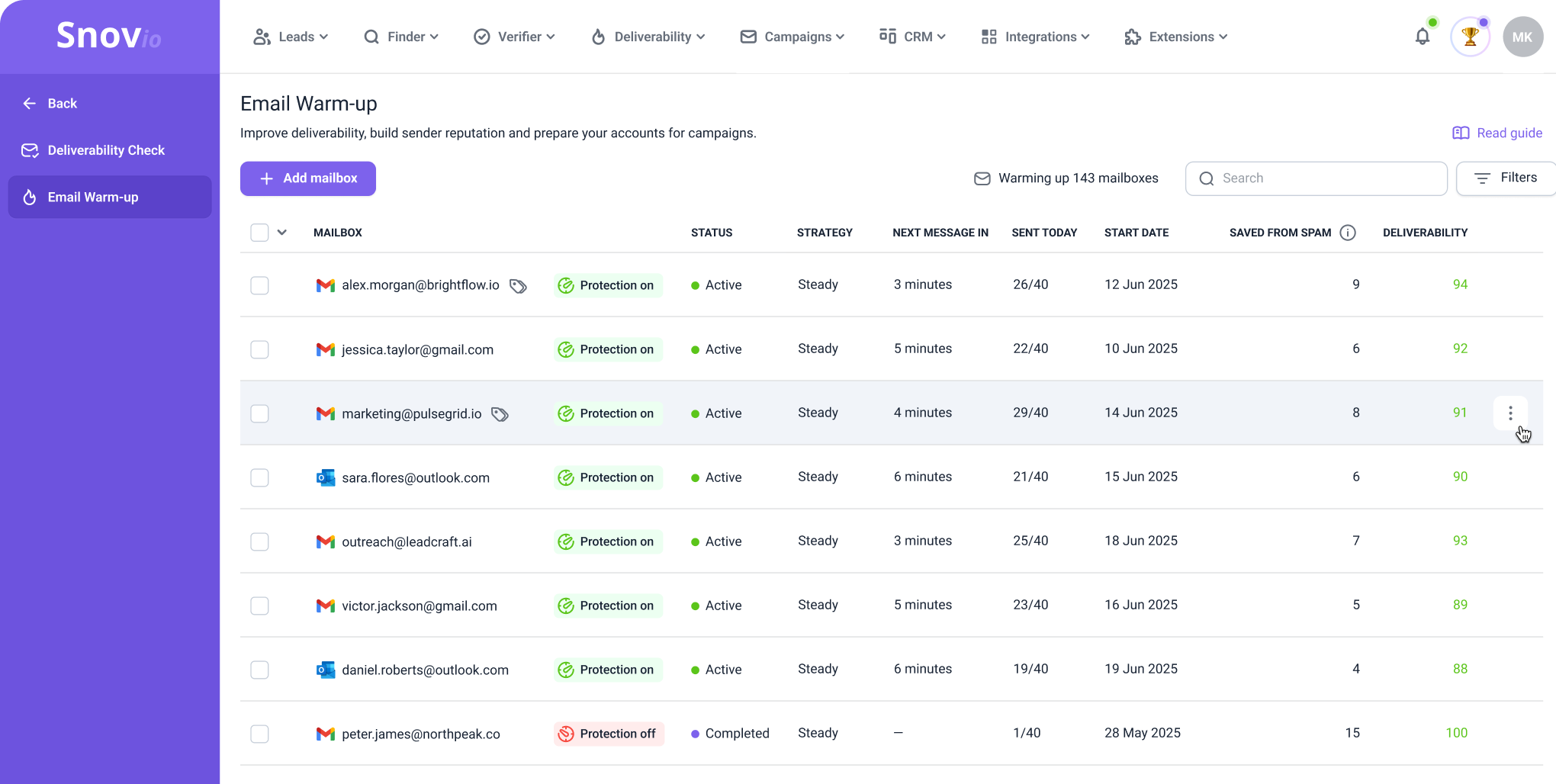The height and width of the screenshot is (784, 1556).
Task: Check the select-all mailboxes checkbox
Action: point(259,233)
